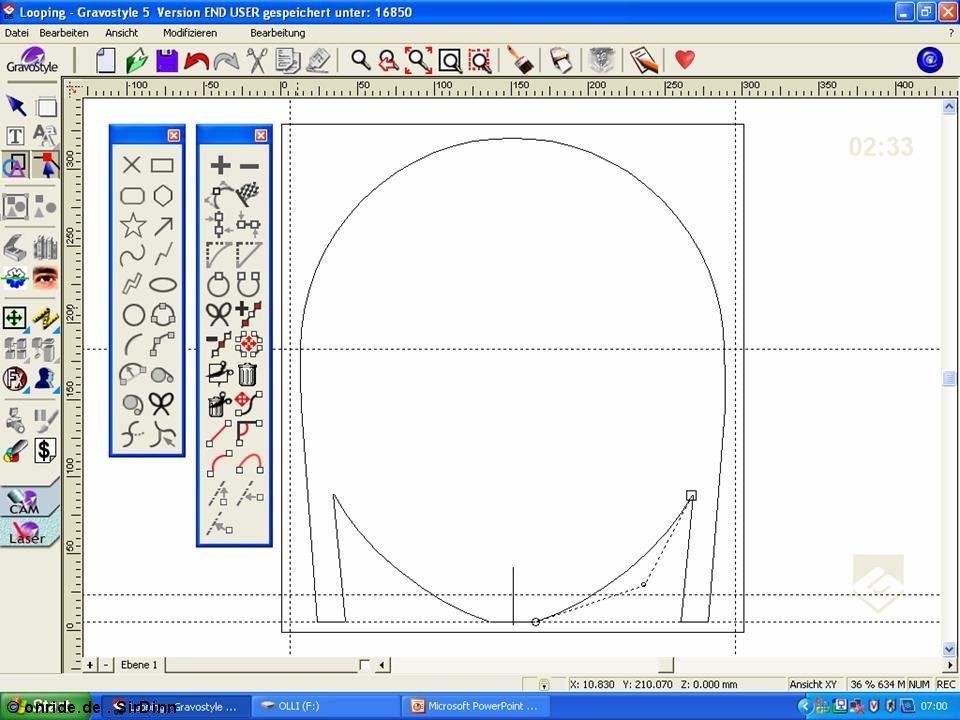Click the gray Redo arrow icon

[227, 61]
